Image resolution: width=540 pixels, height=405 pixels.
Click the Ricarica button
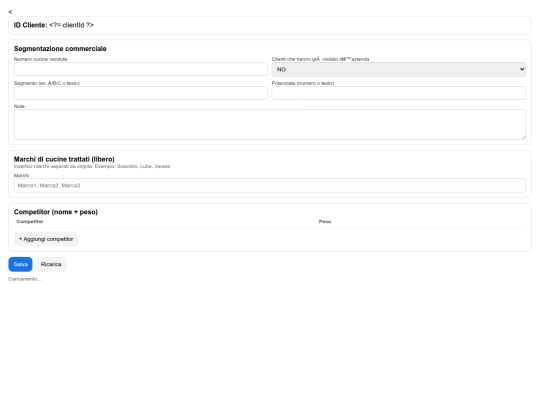pos(51,264)
